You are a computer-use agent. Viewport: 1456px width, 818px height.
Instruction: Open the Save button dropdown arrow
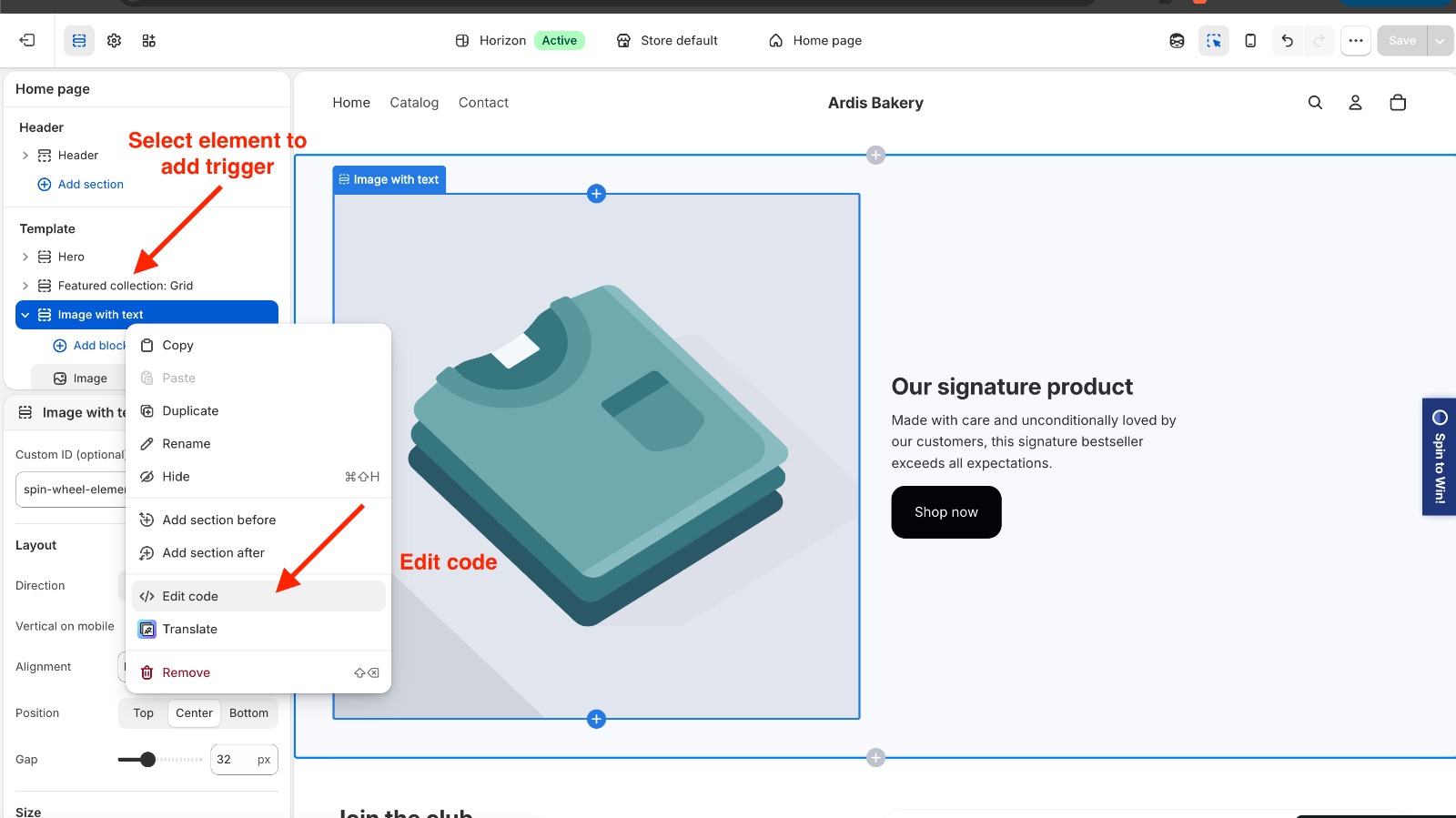point(1440,40)
